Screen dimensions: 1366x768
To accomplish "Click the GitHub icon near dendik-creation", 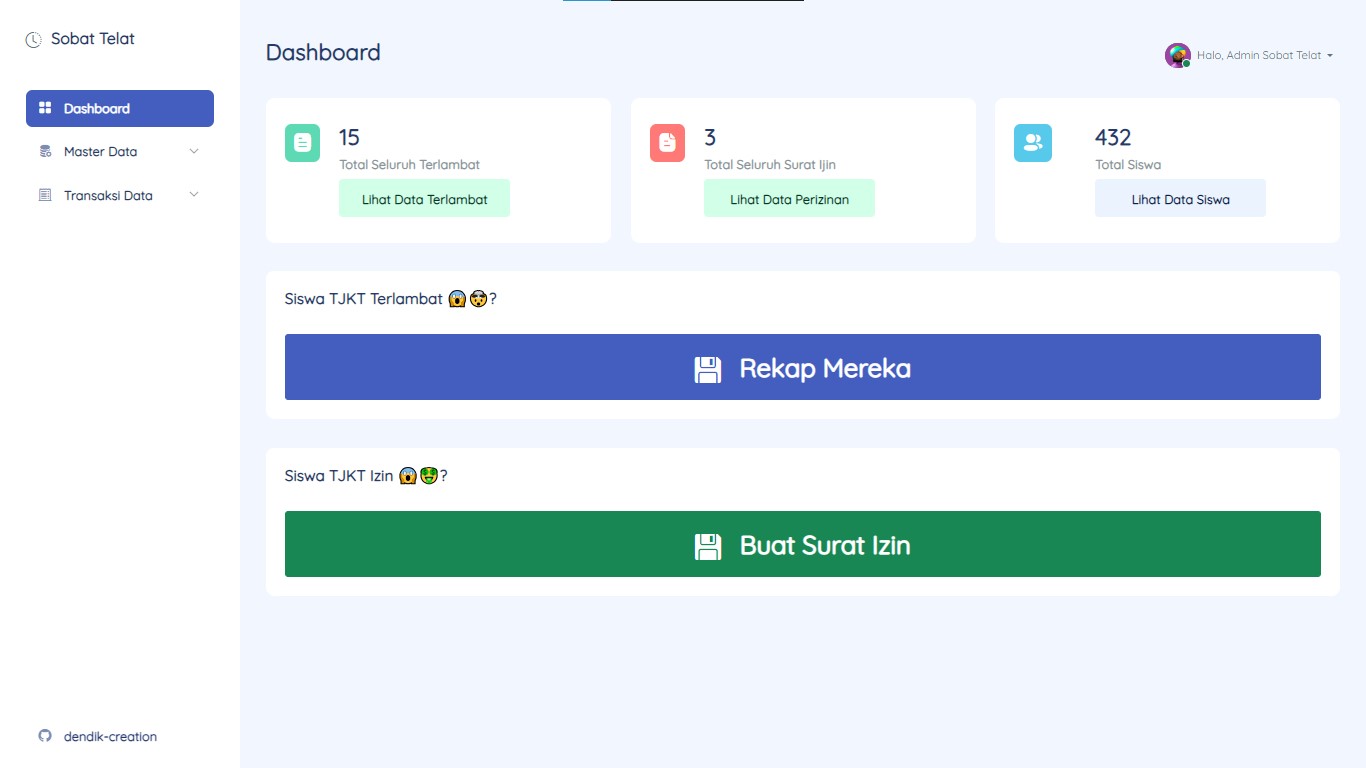I will [x=45, y=736].
